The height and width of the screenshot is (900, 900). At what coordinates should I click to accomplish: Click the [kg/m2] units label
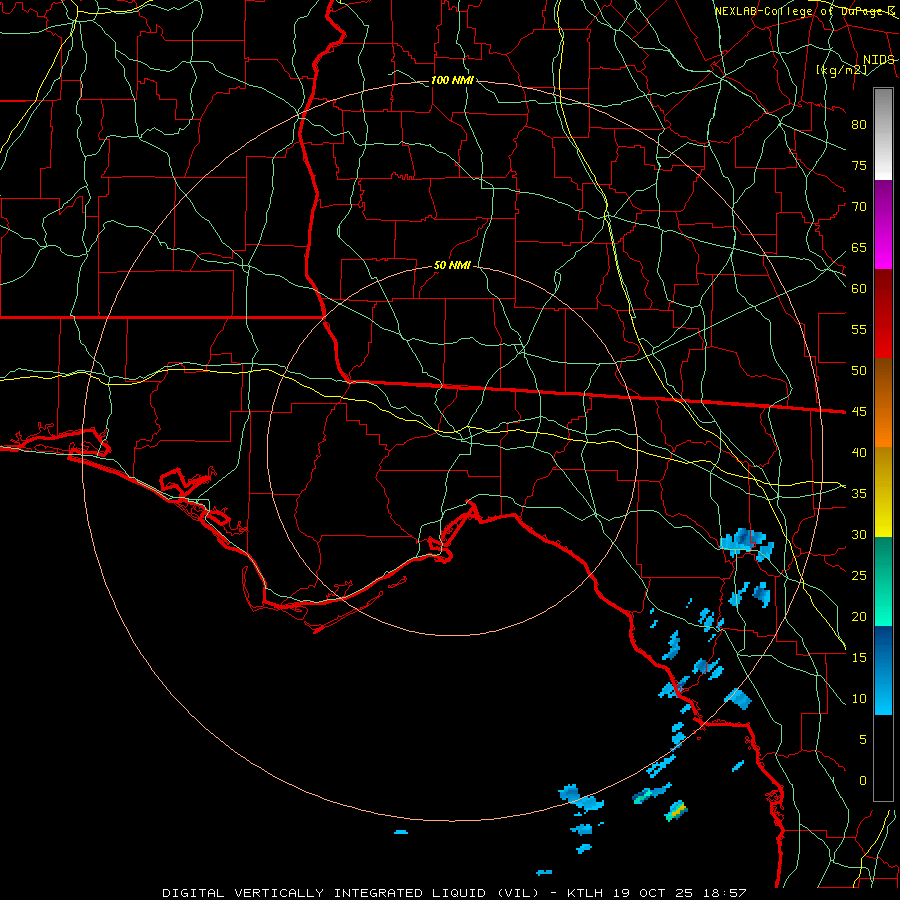click(841, 69)
